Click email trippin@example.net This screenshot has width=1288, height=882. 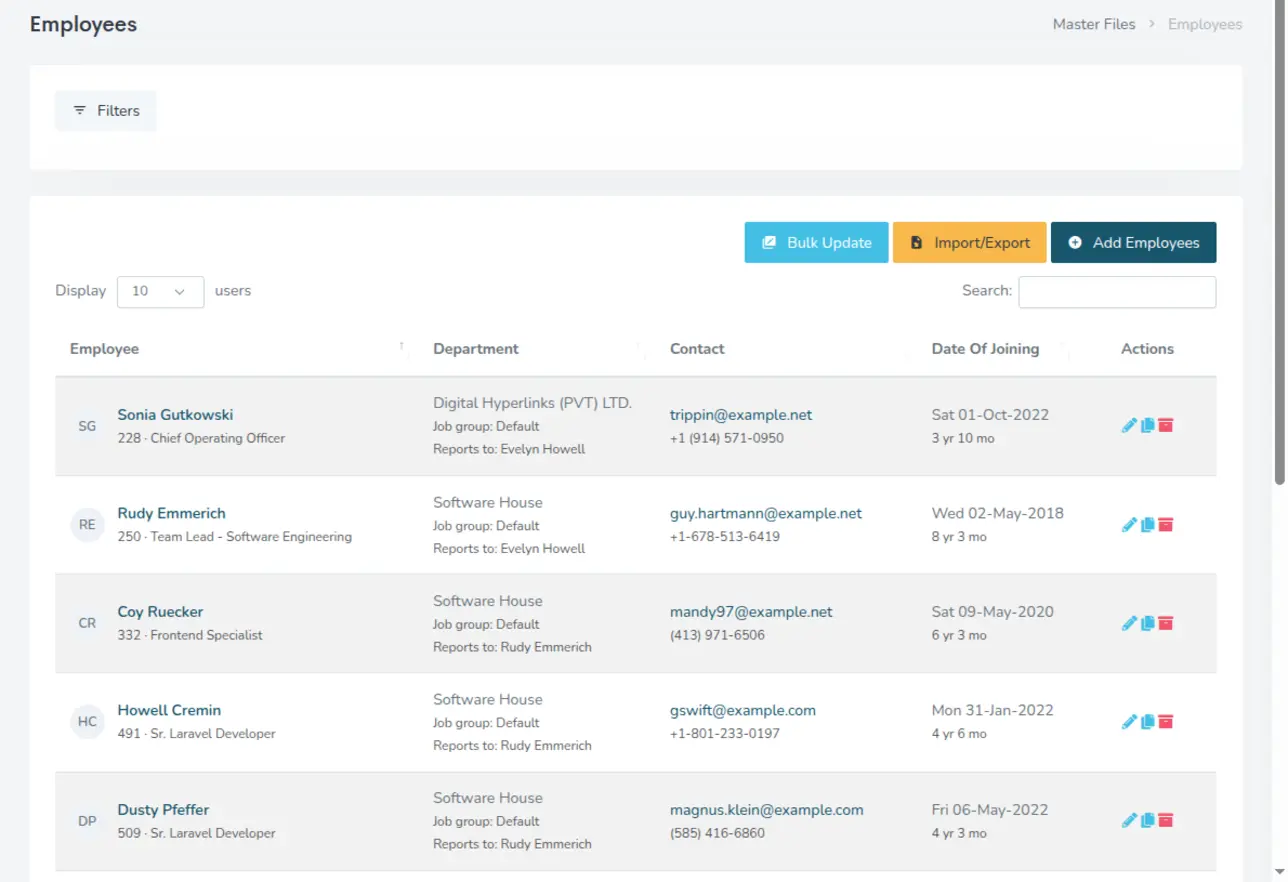[741, 415]
